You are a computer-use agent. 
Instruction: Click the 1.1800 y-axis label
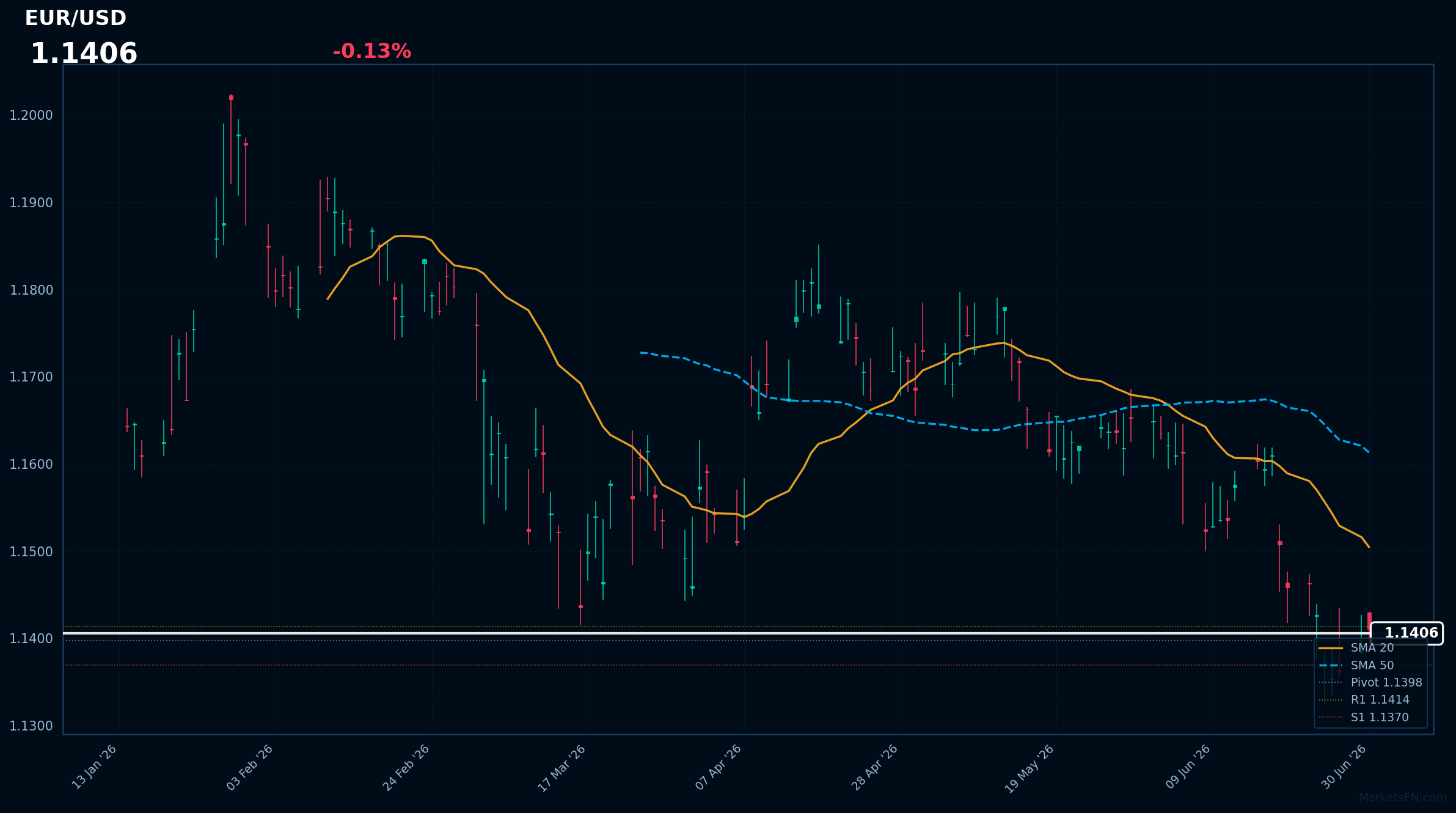pos(31,290)
